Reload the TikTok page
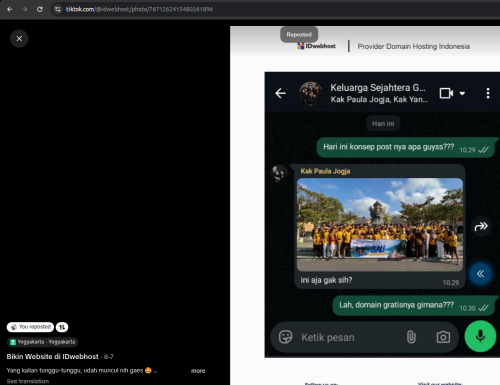Image resolution: width=500 pixels, height=385 pixels. point(40,9)
